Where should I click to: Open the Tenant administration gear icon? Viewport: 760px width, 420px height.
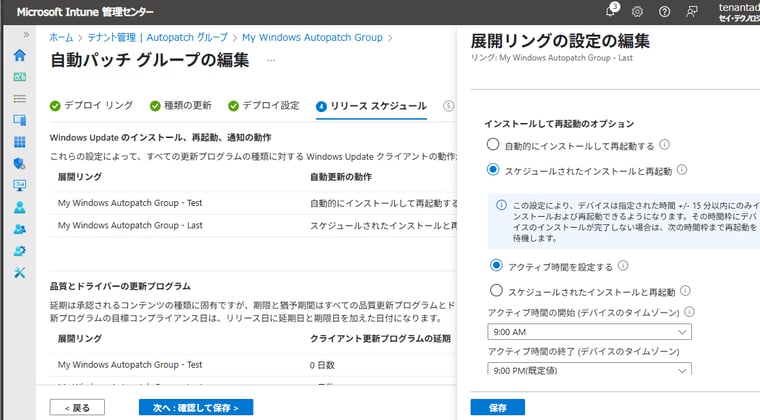point(20,251)
